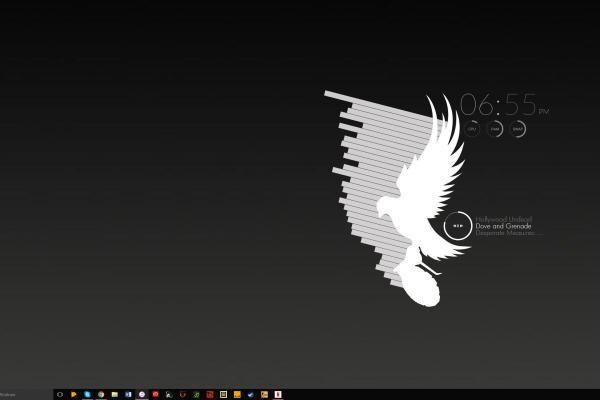Viewport: 600px width, 400px height.
Task: Open File Explorer folder icon on taskbar
Action: click(114, 394)
